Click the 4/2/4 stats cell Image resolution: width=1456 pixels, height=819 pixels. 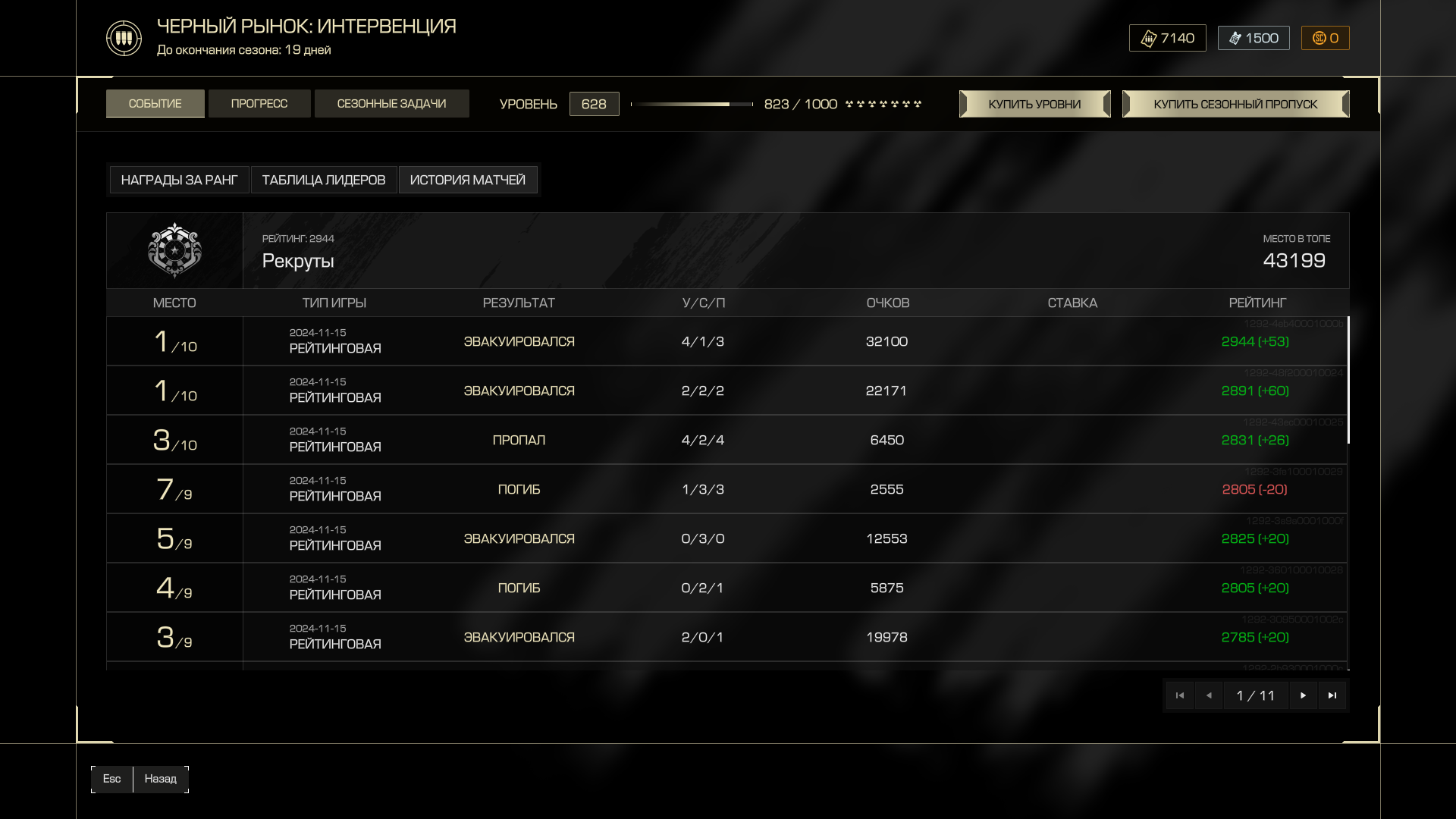pos(703,440)
